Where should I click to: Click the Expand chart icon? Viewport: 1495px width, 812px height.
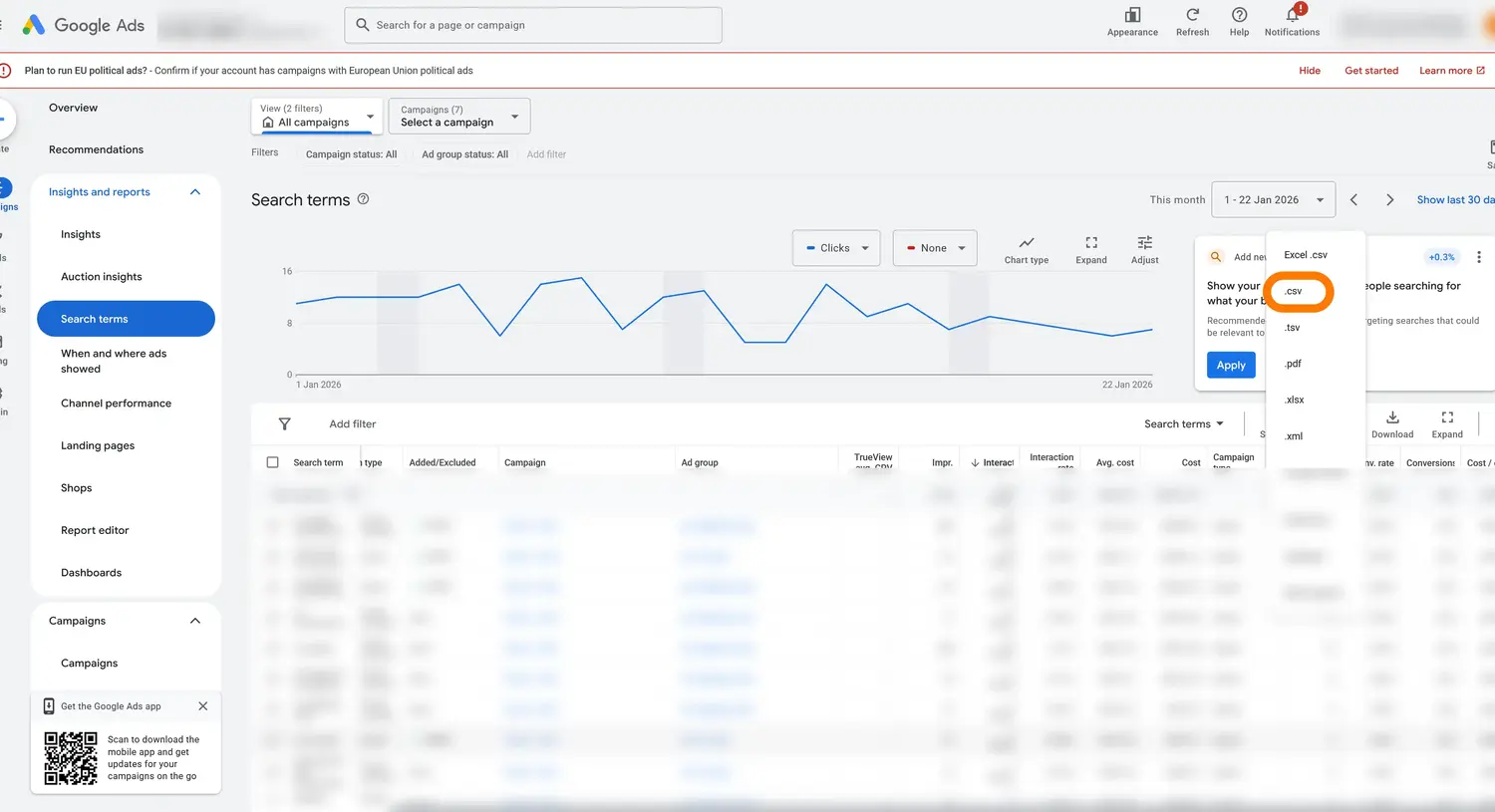[1090, 248]
